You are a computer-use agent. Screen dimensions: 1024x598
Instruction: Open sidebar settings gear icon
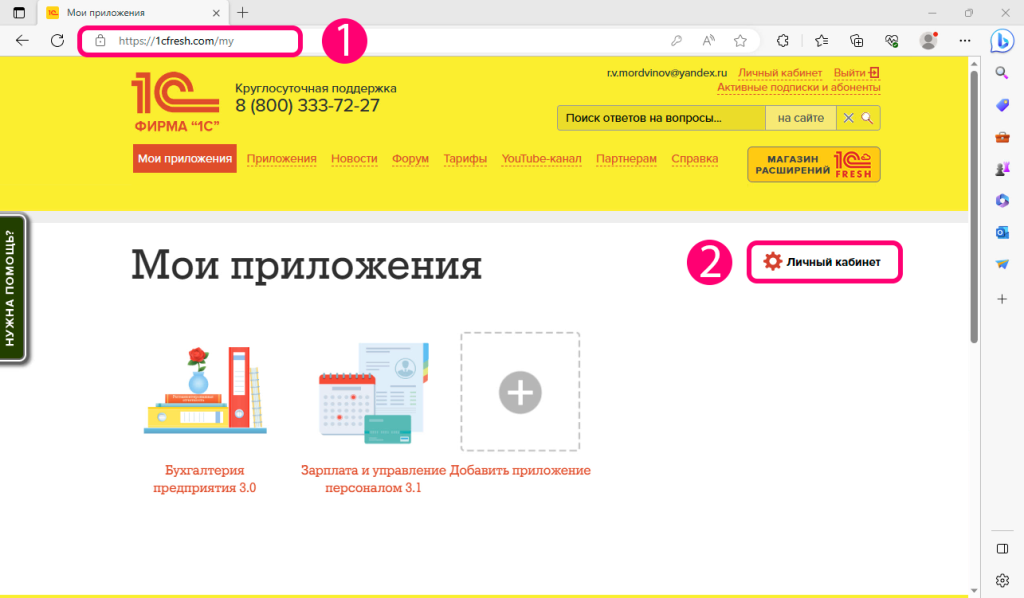click(x=1002, y=580)
